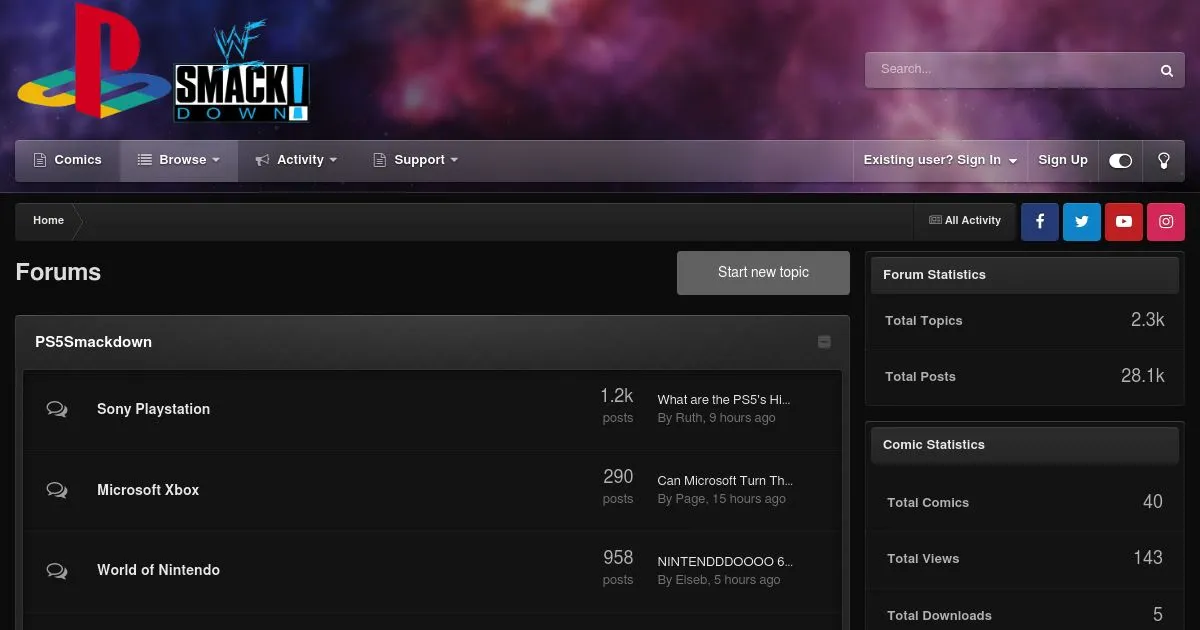This screenshot has width=1200, height=630.
Task: Toggle the dark mode switch
Action: [1121, 160]
